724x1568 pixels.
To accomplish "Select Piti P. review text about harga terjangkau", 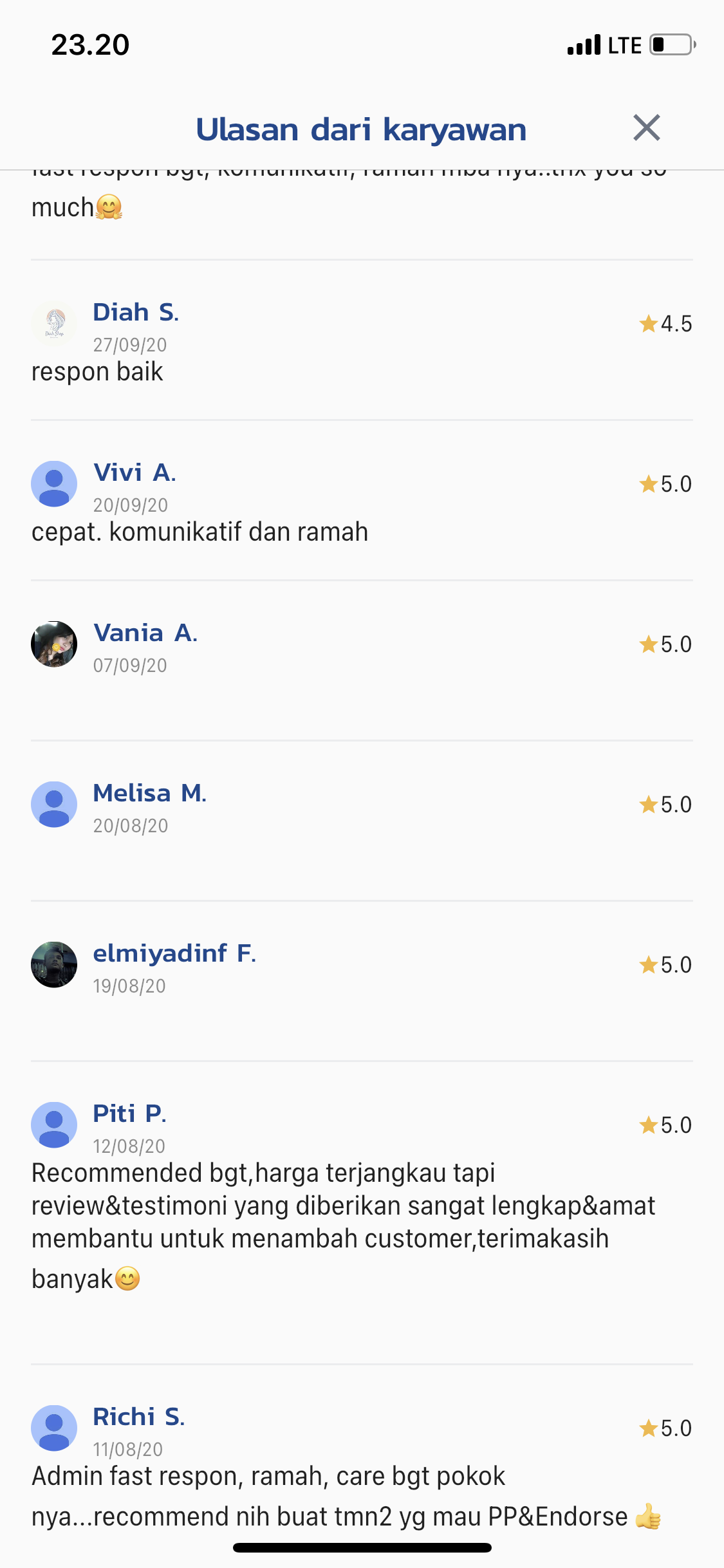I will [344, 1226].
